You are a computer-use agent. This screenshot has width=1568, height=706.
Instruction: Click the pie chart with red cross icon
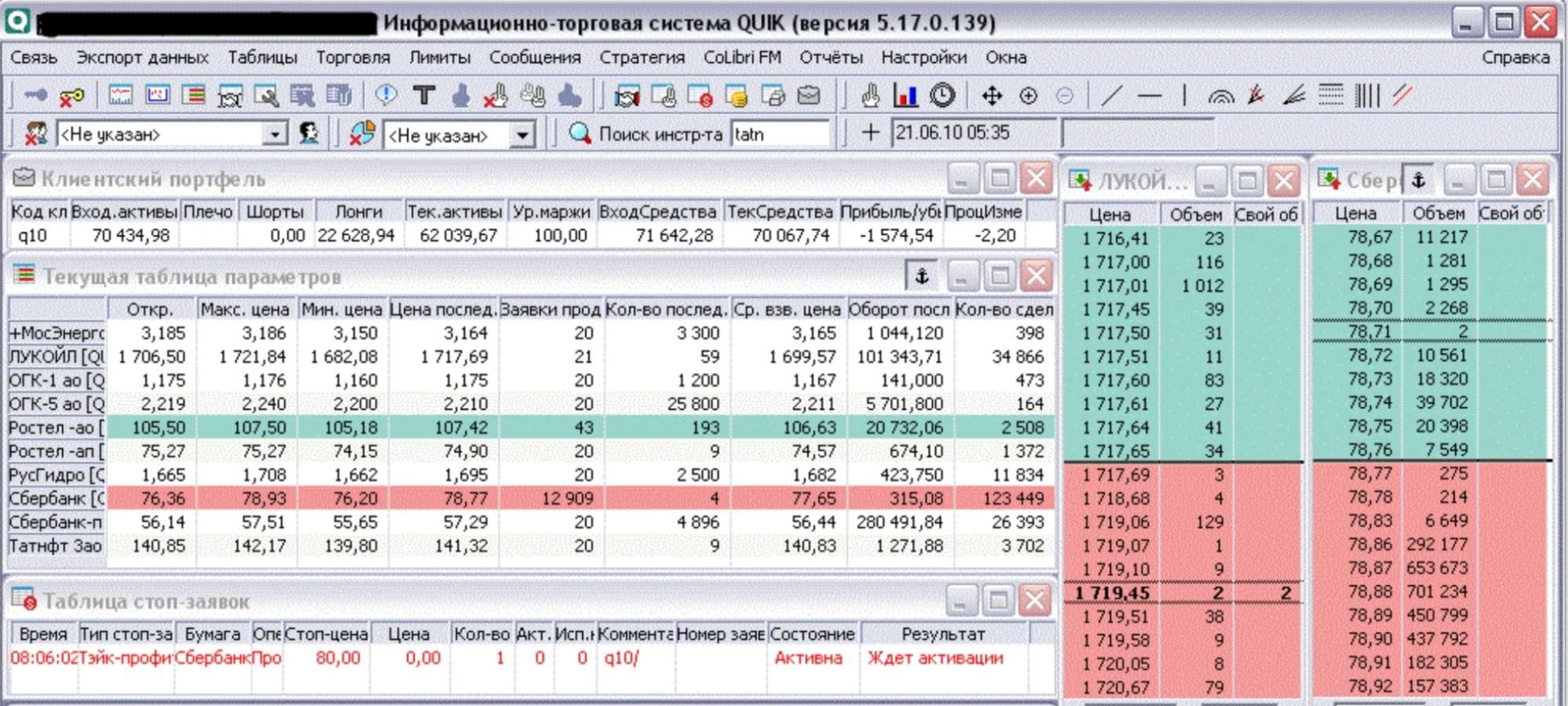coord(362,133)
